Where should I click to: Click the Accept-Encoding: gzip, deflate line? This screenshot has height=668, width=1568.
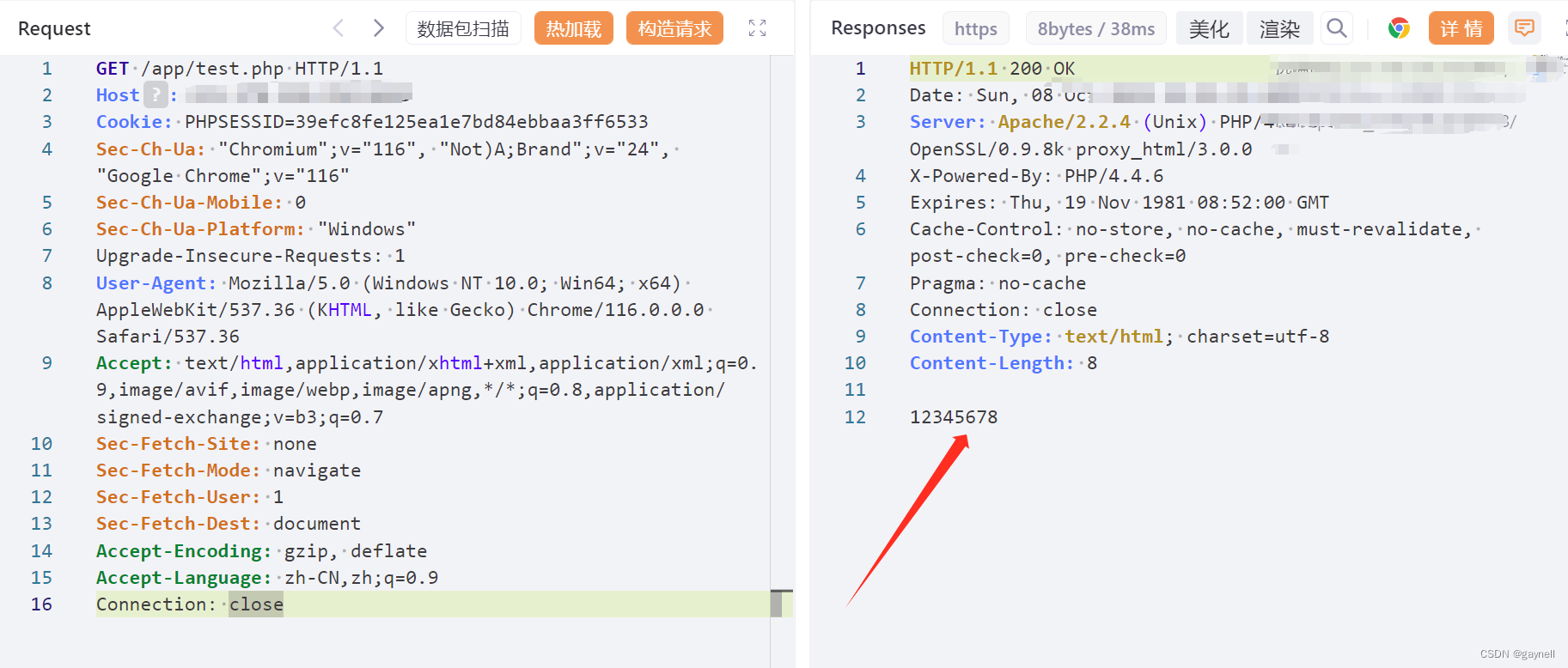coord(261,550)
